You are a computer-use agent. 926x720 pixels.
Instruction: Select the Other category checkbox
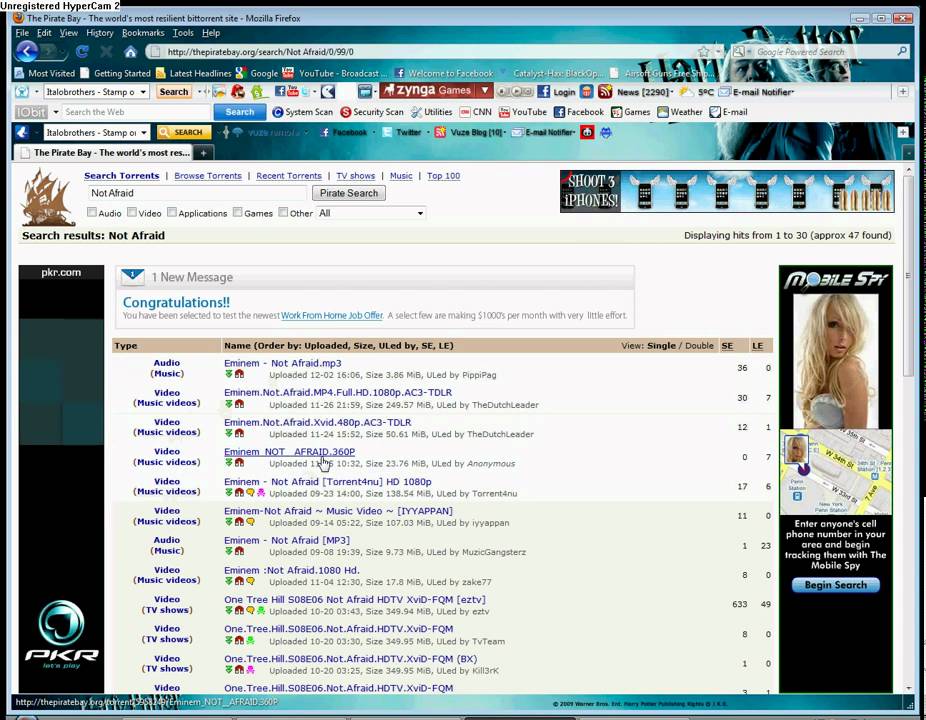(283, 212)
